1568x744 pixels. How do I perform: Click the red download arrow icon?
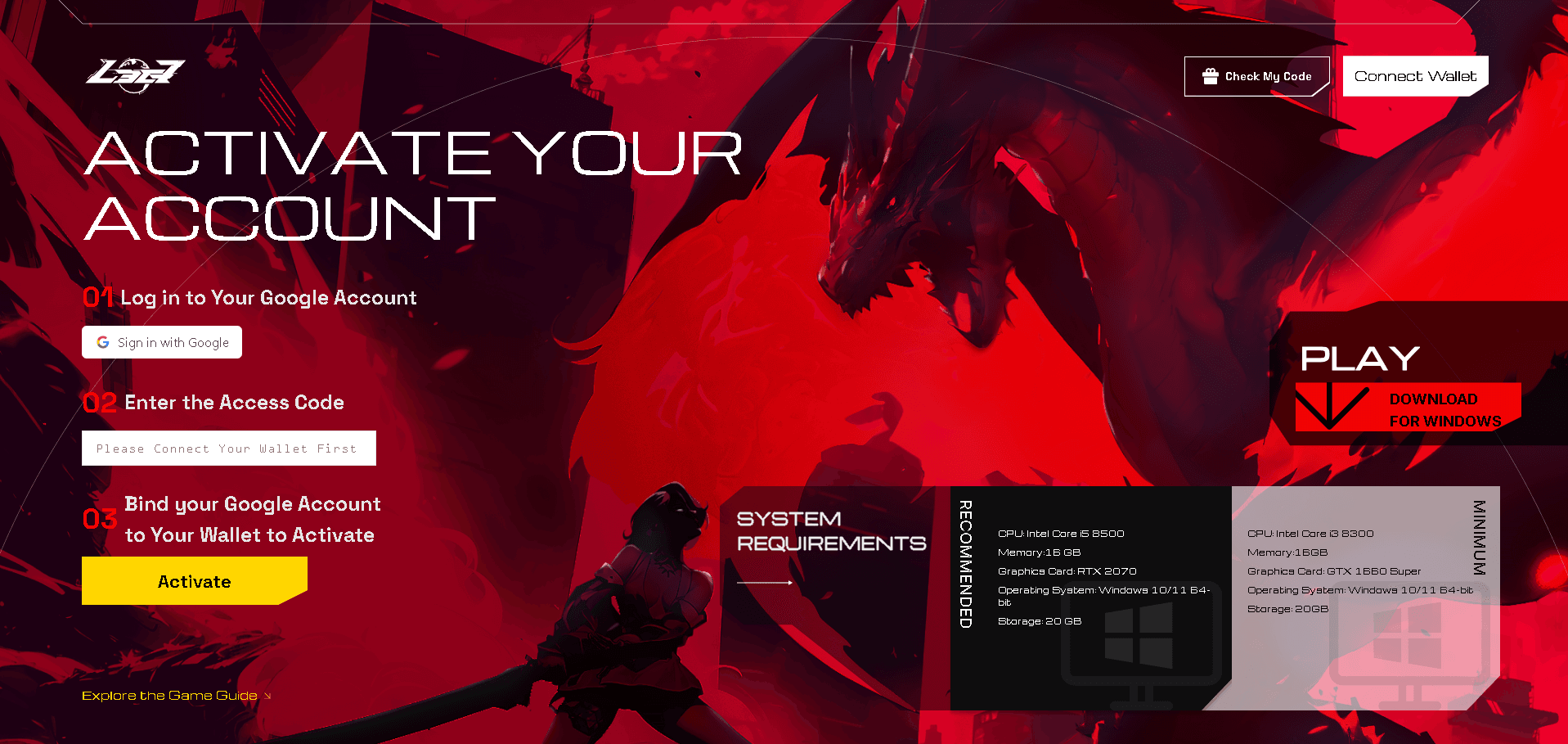1332,407
